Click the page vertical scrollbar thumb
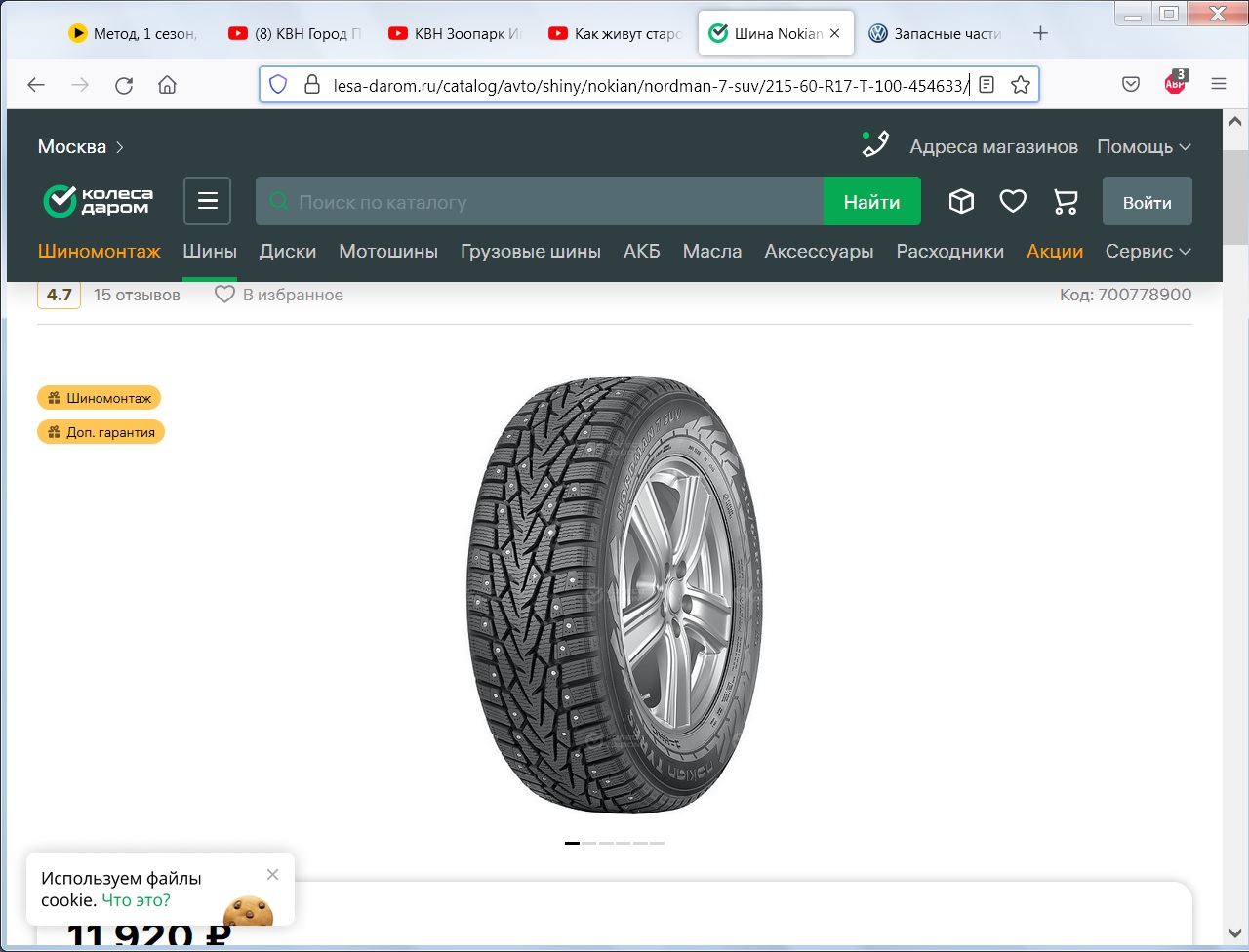 tap(1235, 197)
